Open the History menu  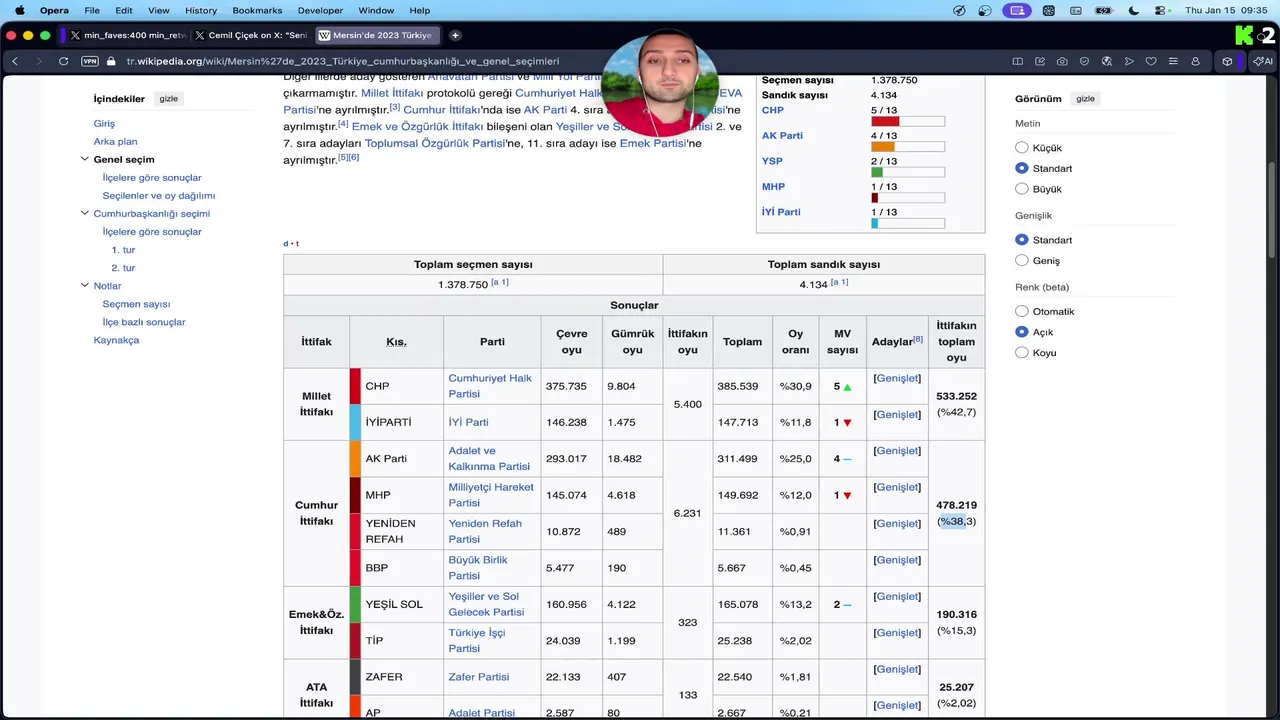click(x=201, y=10)
